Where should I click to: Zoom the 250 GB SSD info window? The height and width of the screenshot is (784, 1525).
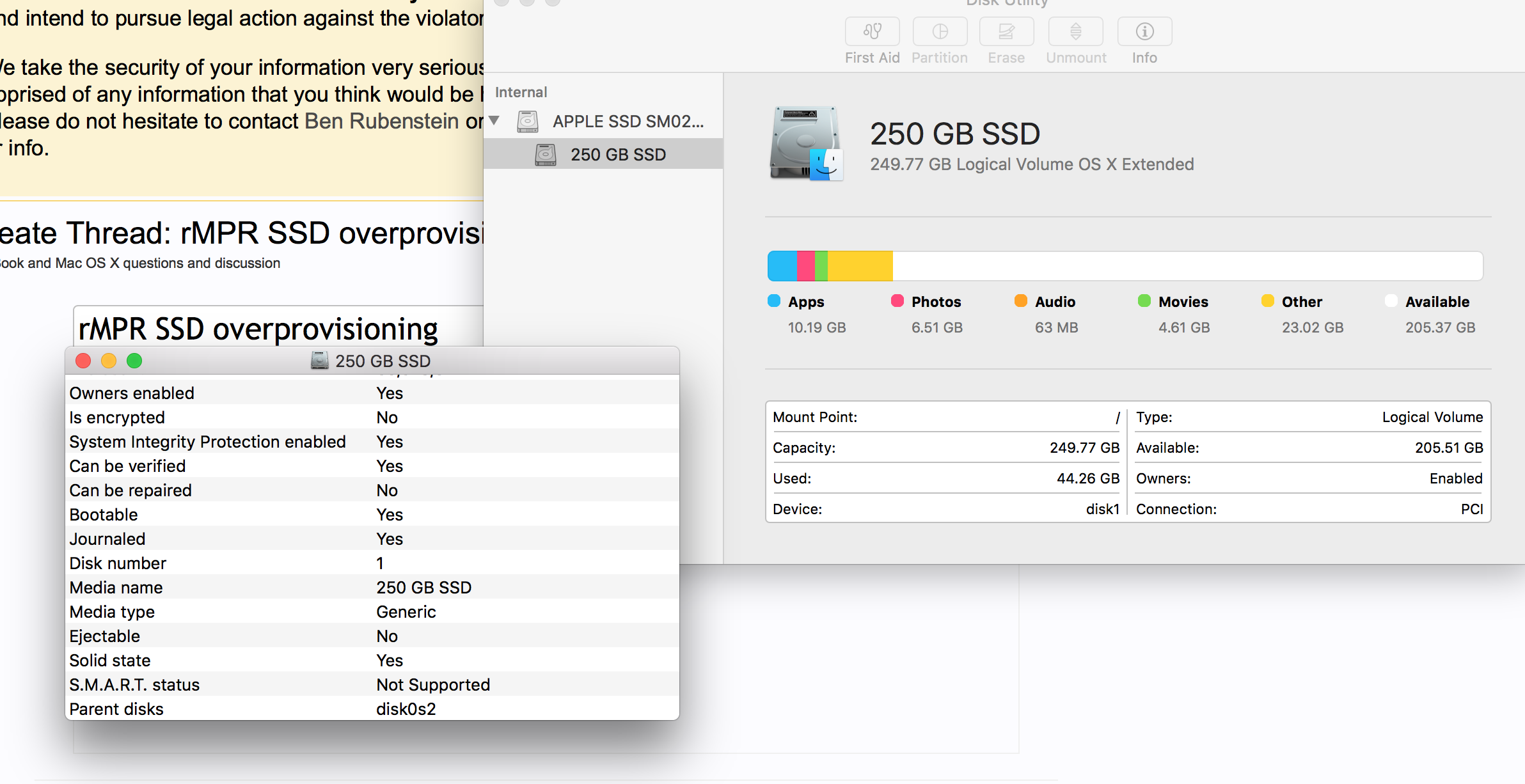click(134, 361)
